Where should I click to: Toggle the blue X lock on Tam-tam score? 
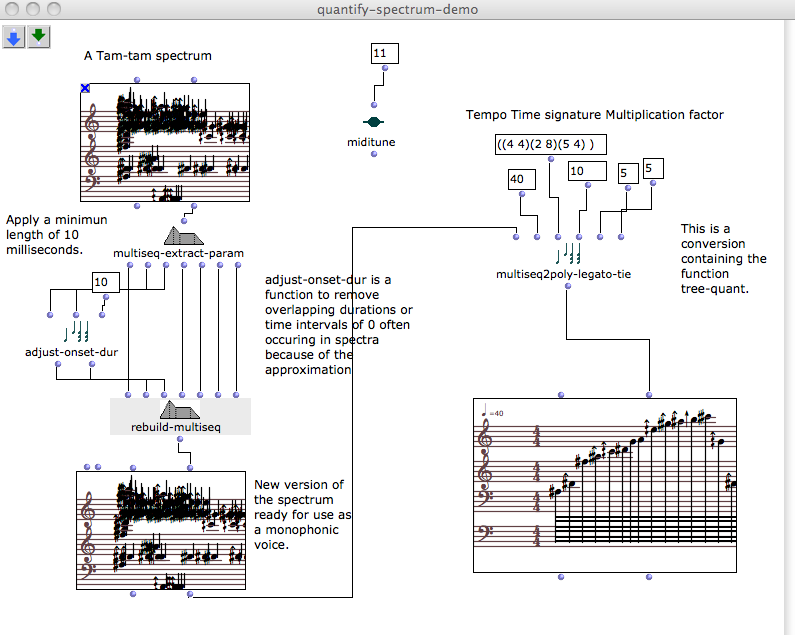(x=85, y=89)
